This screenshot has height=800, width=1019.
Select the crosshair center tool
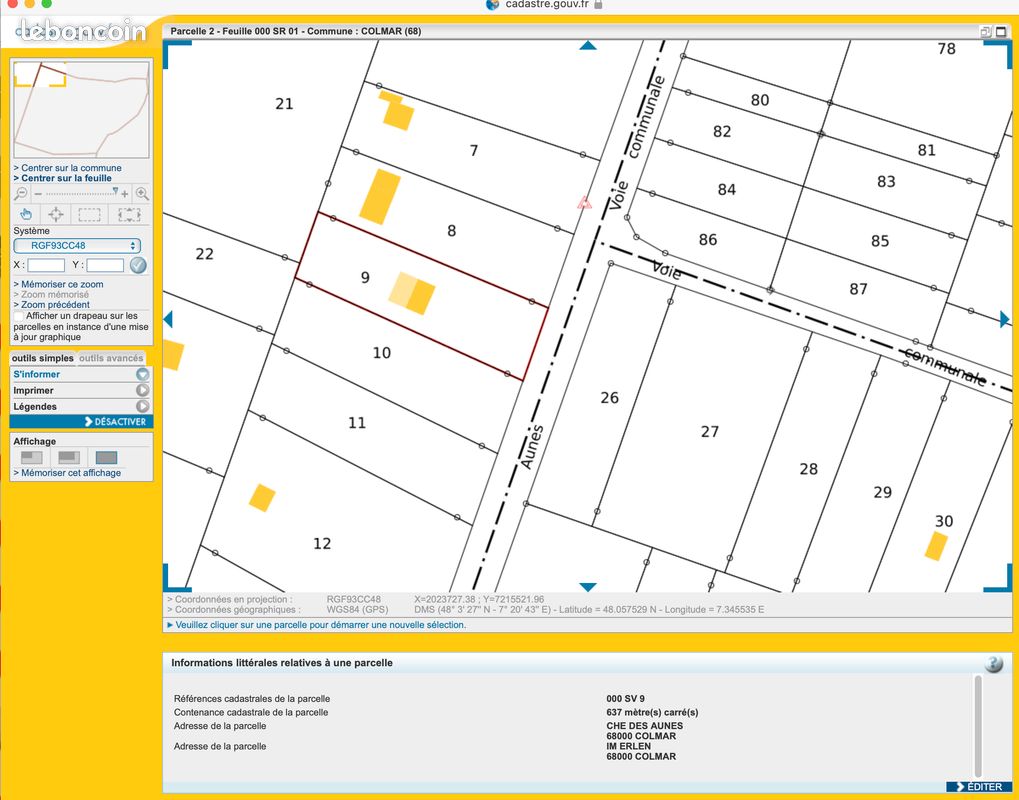[56, 214]
